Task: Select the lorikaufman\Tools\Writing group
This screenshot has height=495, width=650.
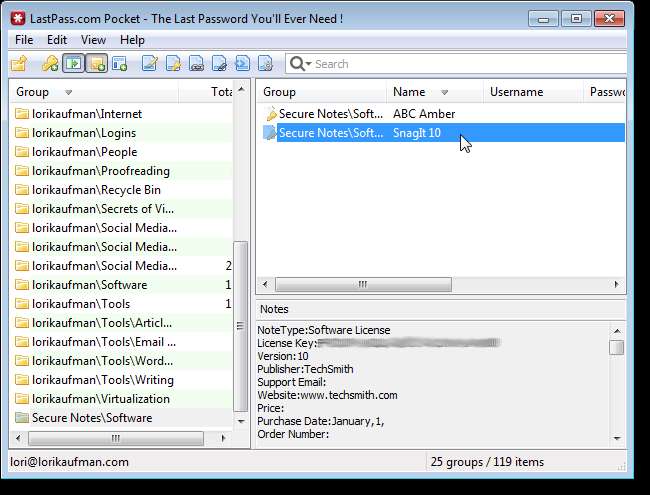Action: coord(122,380)
